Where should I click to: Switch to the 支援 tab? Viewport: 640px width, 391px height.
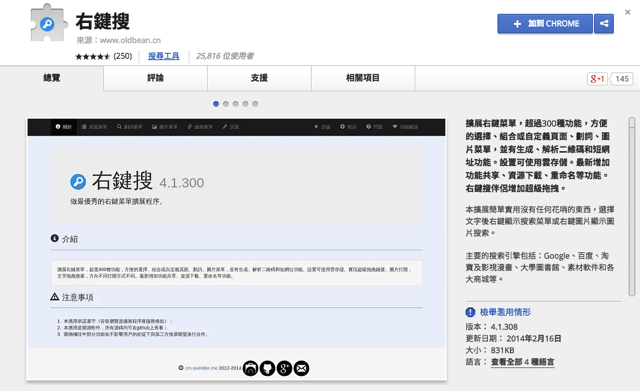click(x=259, y=78)
